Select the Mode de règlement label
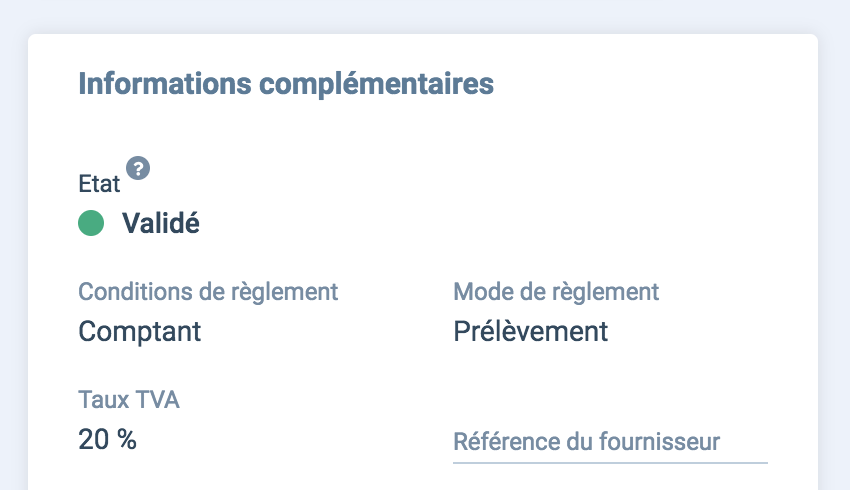This screenshot has height=490, width=850. point(556,292)
